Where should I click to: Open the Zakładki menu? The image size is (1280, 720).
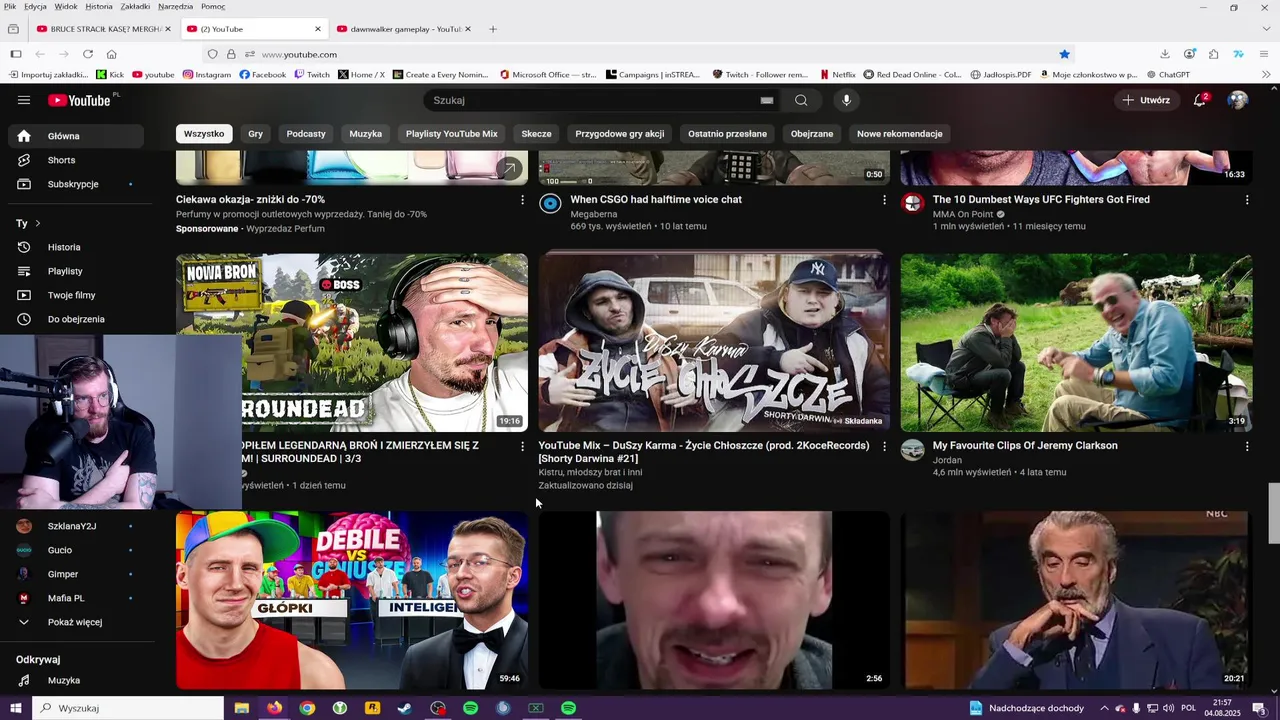(135, 6)
